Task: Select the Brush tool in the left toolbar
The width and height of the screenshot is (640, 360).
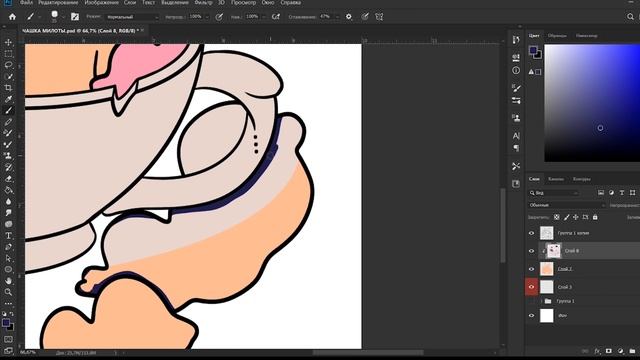Action: [x=8, y=111]
